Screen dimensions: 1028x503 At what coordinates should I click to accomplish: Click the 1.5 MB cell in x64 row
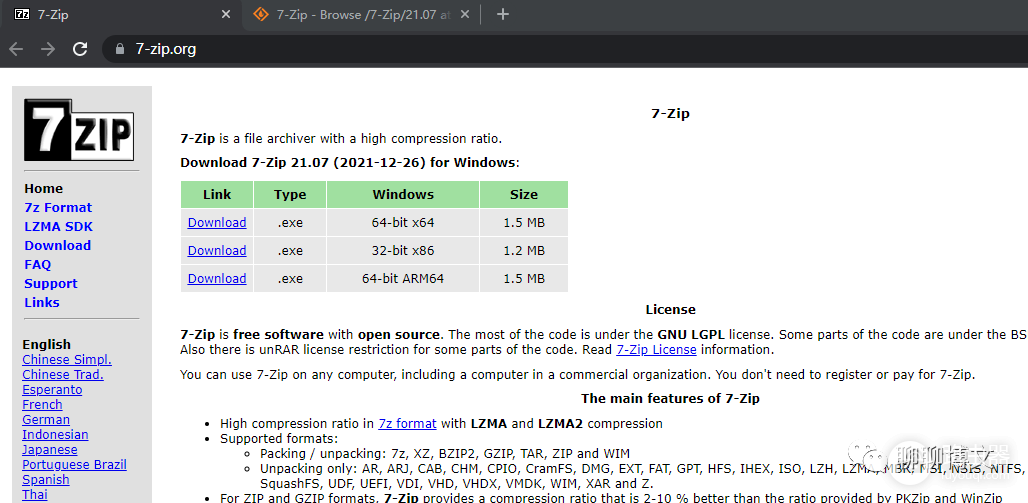click(524, 223)
